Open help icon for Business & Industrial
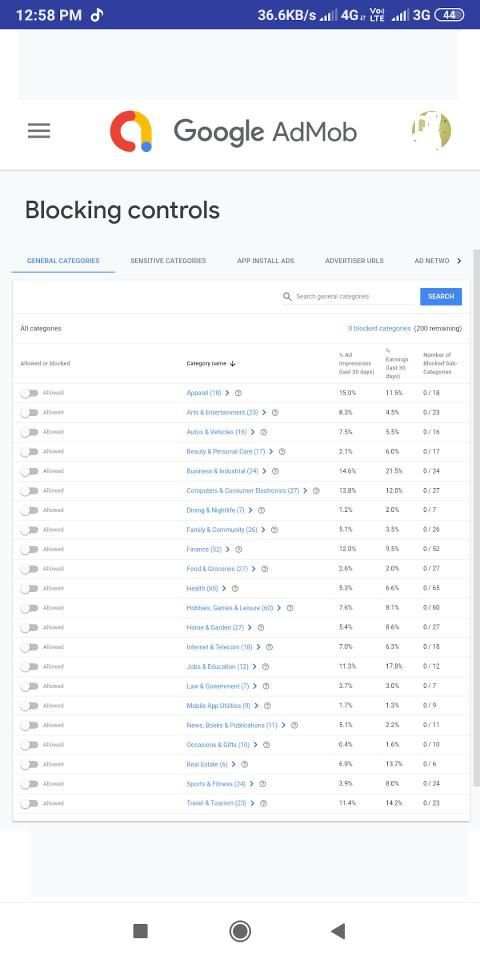The width and height of the screenshot is (480, 960). 276,471
